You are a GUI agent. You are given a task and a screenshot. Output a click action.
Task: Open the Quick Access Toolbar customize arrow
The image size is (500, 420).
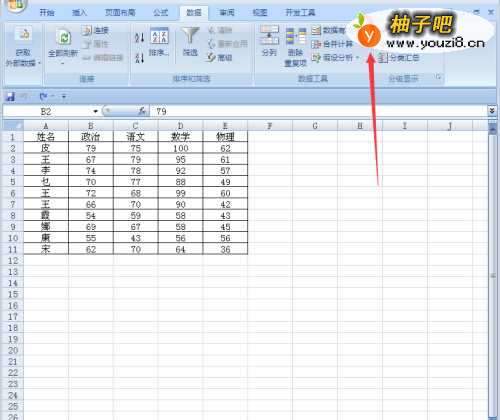[63, 97]
